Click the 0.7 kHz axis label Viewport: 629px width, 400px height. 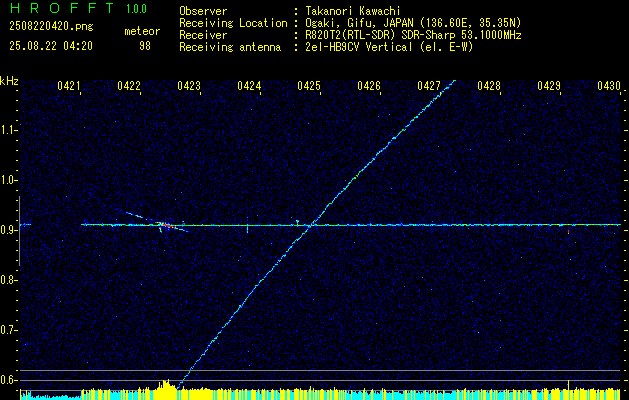click(x=8, y=330)
